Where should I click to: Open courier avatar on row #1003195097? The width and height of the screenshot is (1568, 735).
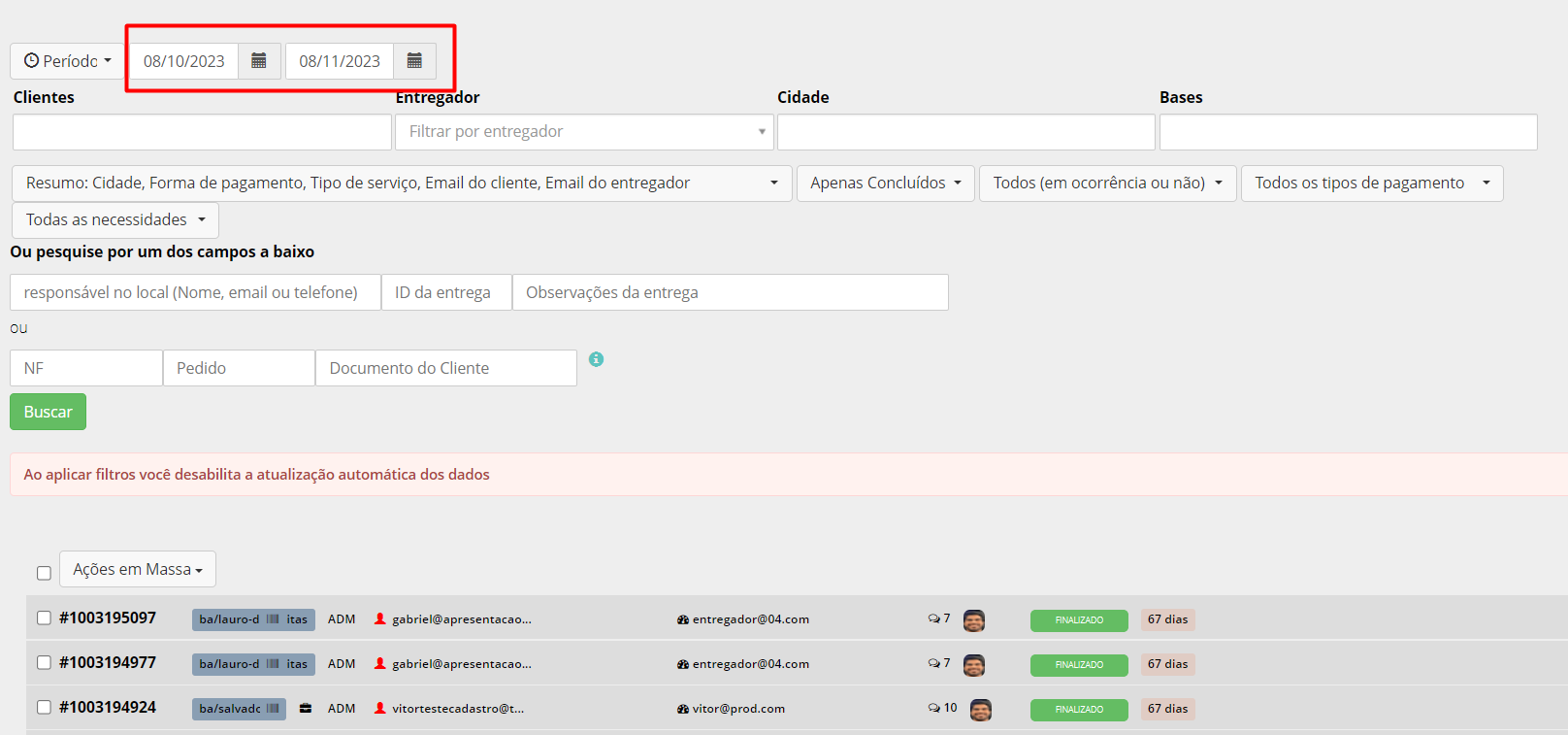pos(974,620)
